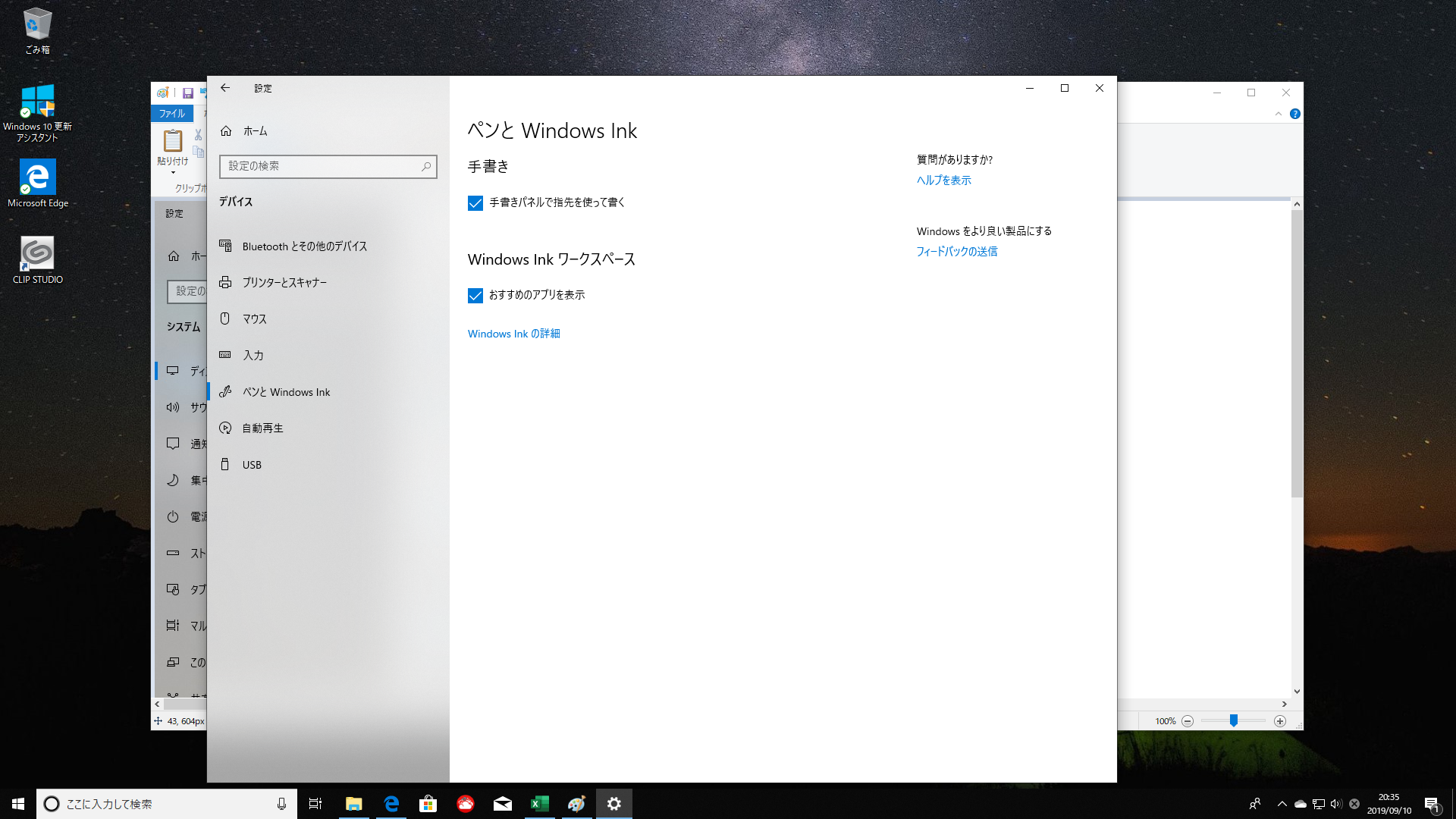Image resolution: width=1456 pixels, height=819 pixels.
Task: Expand the 貼り付け dropdown arrow in Paint
Action: [x=173, y=173]
